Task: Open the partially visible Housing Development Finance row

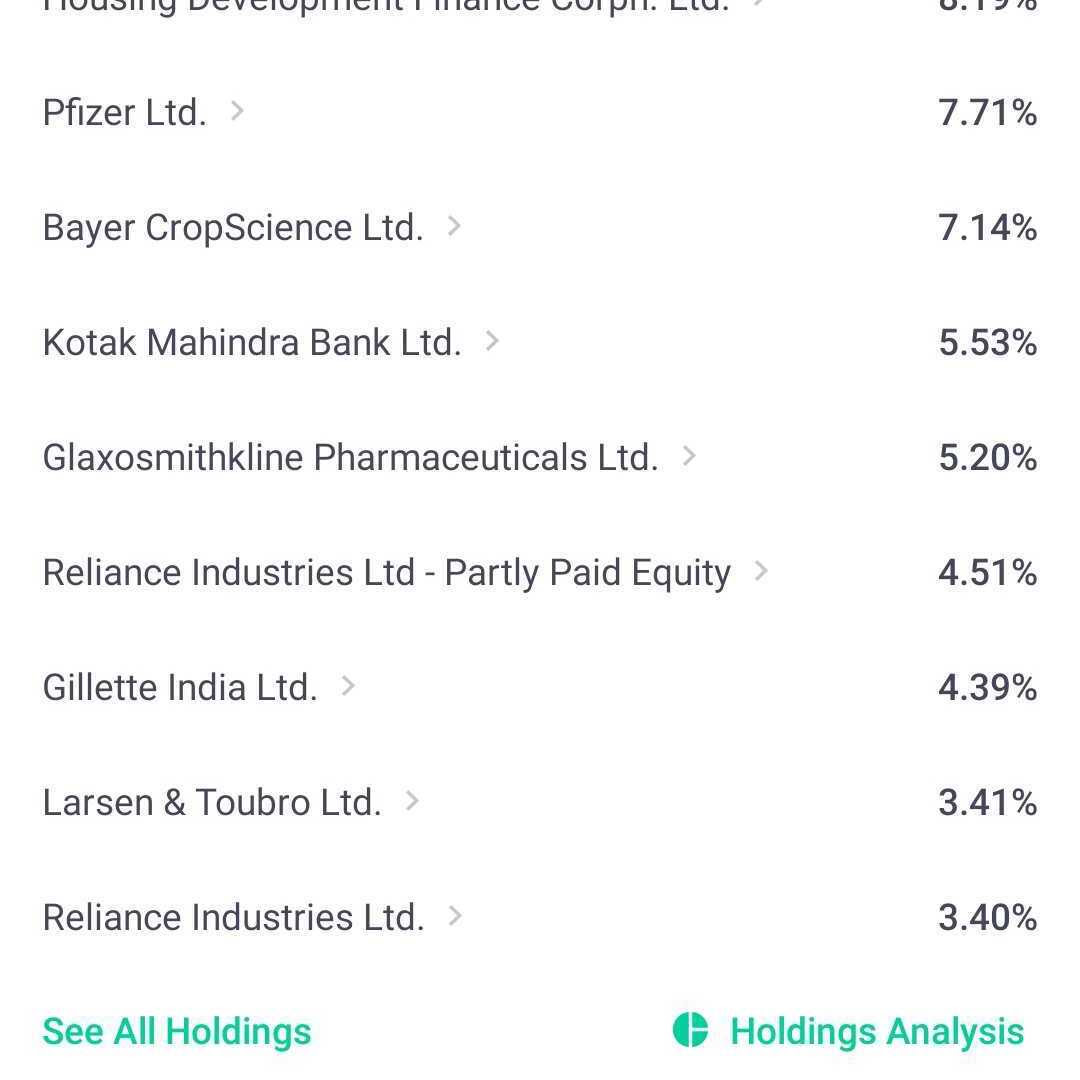Action: pyautogui.click(x=540, y=7)
